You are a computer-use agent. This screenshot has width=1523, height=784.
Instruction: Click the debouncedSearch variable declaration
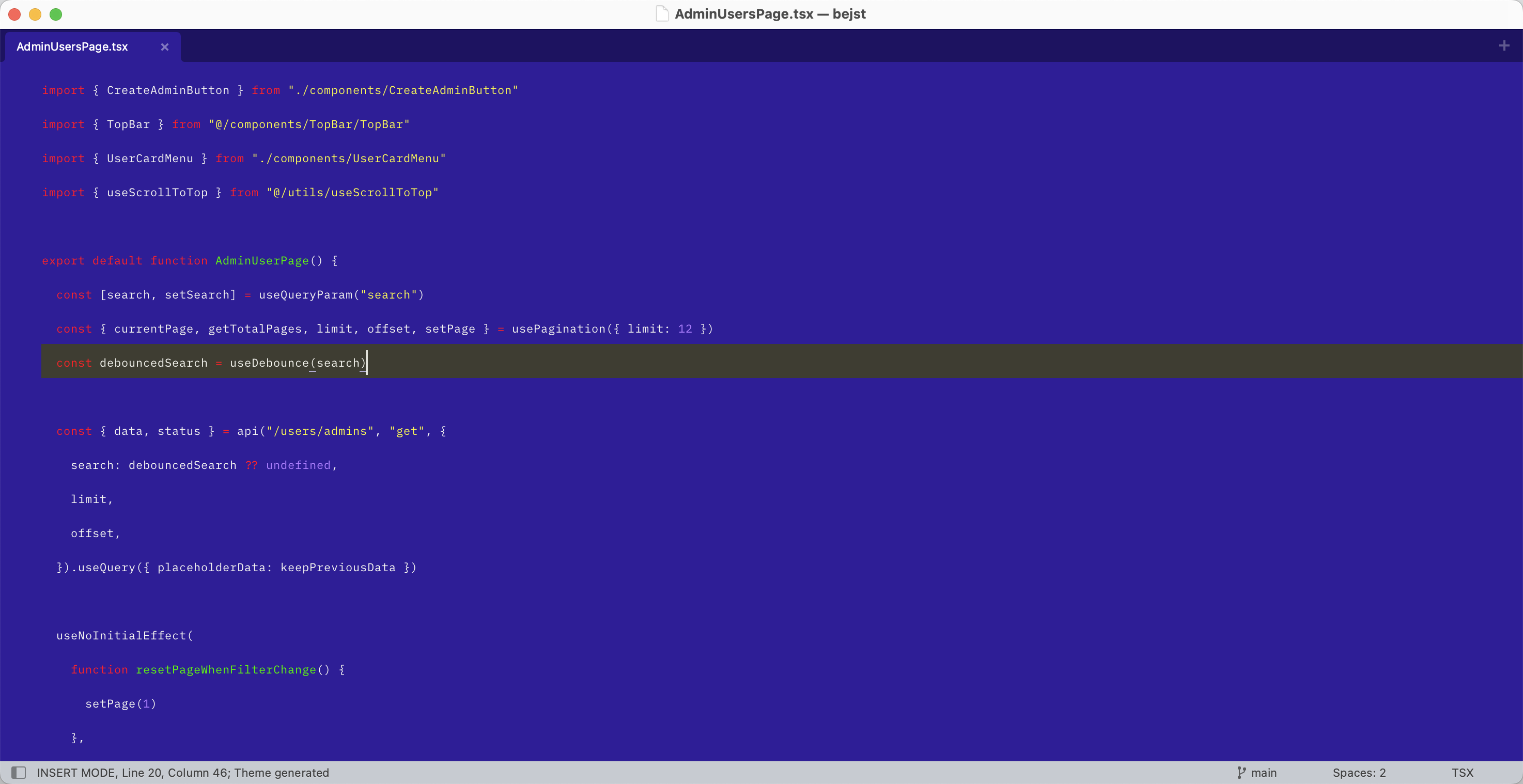tap(154, 363)
